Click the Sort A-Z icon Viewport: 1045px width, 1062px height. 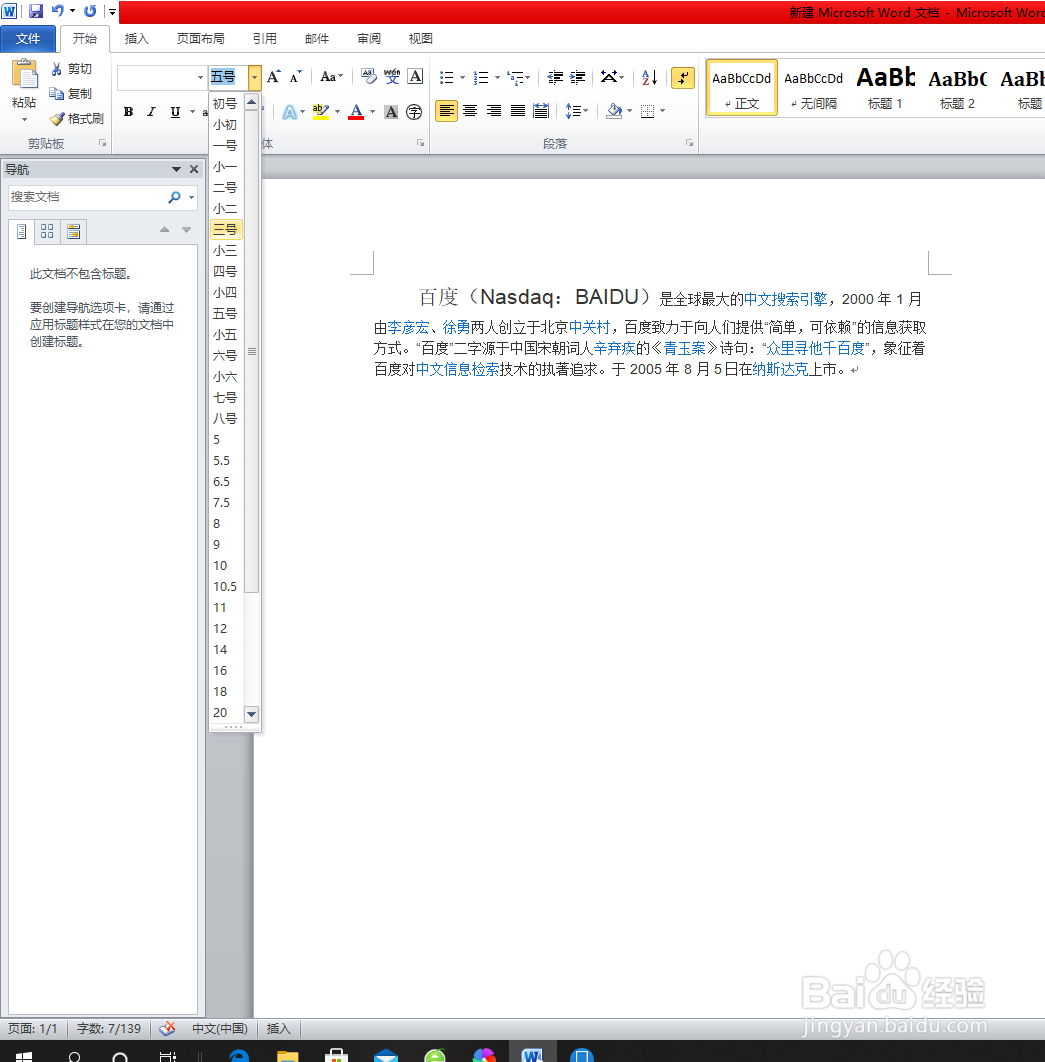649,77
